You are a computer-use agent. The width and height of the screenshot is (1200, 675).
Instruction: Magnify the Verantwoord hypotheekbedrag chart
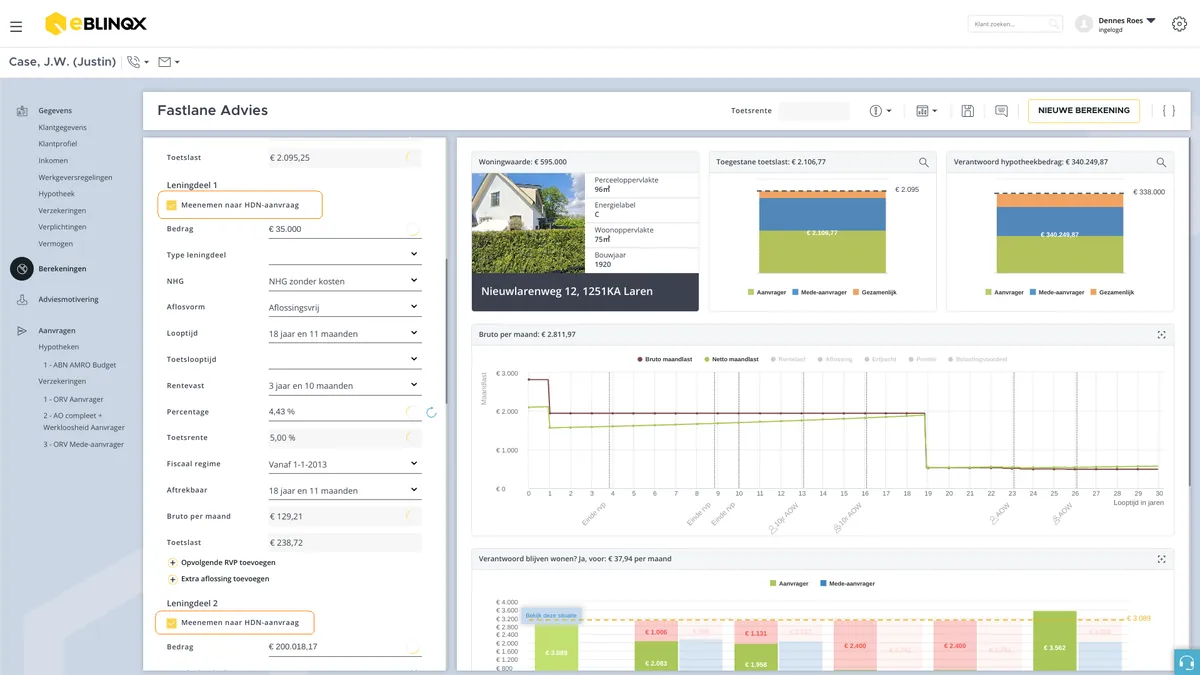1161,162
